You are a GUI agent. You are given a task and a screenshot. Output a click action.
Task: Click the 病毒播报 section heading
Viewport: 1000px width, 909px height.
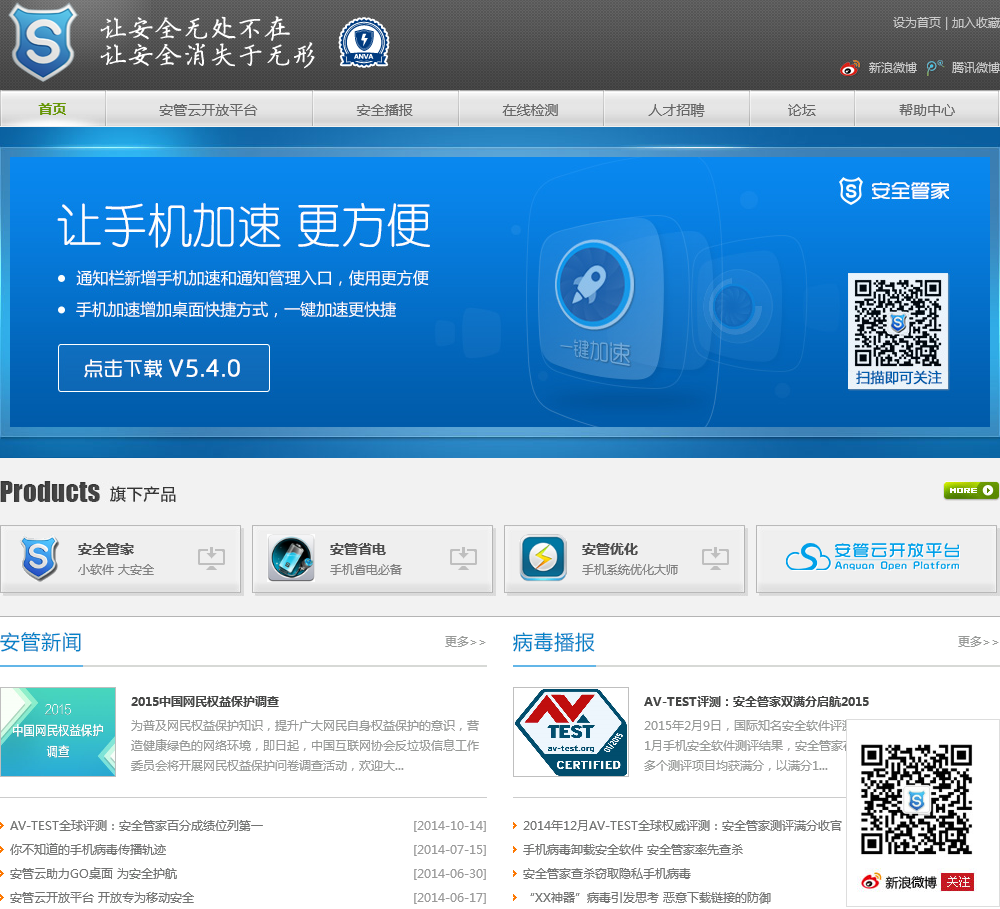(554, 642)
